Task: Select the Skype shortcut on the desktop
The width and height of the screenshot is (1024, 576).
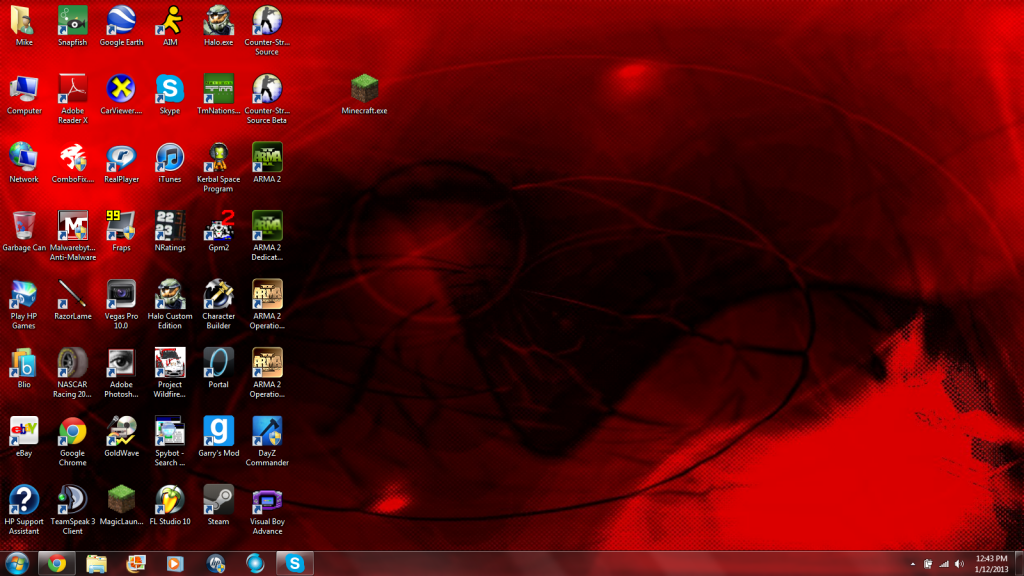Action: click(x=170, y=95)
